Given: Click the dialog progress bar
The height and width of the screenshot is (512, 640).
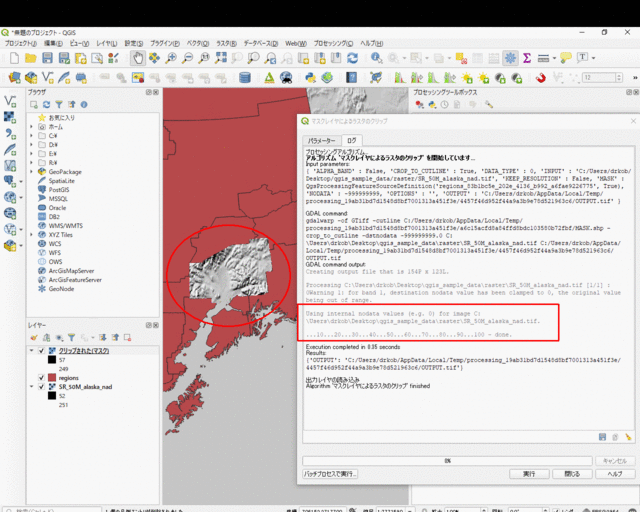Looking at the screenshot, I should coord(447,461).
